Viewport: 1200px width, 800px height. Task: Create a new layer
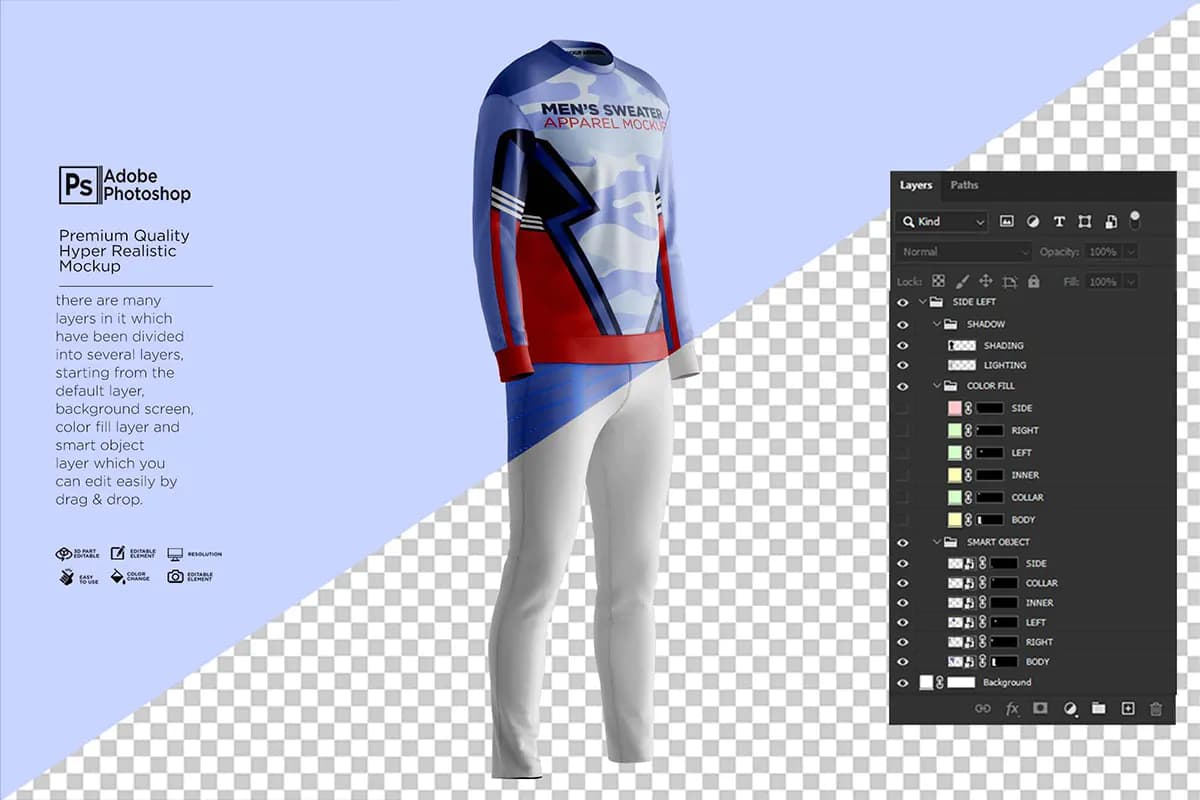(1128, 708)
